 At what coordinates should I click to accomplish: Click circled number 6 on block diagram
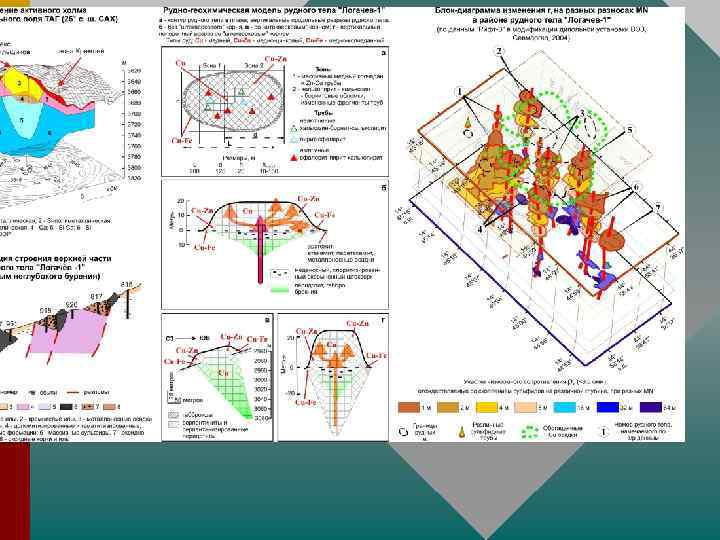pyautogui.click(x=636, y=187)
